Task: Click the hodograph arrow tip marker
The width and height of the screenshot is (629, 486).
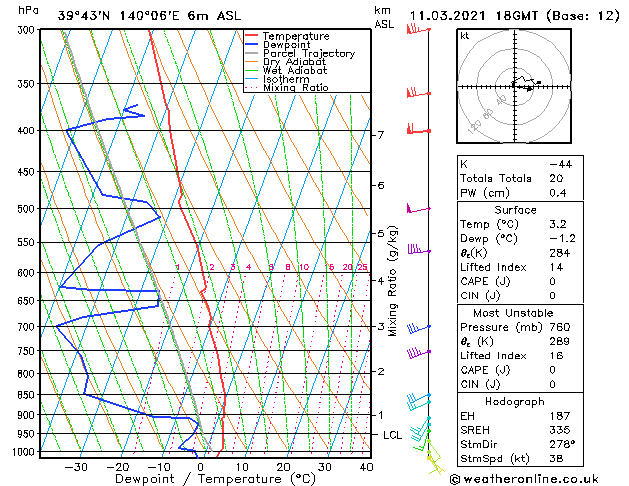Action: [530, 89]
